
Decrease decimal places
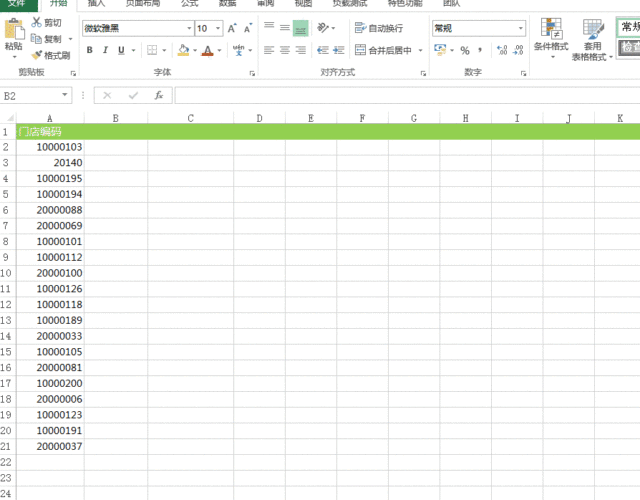[x=518, y=50]
